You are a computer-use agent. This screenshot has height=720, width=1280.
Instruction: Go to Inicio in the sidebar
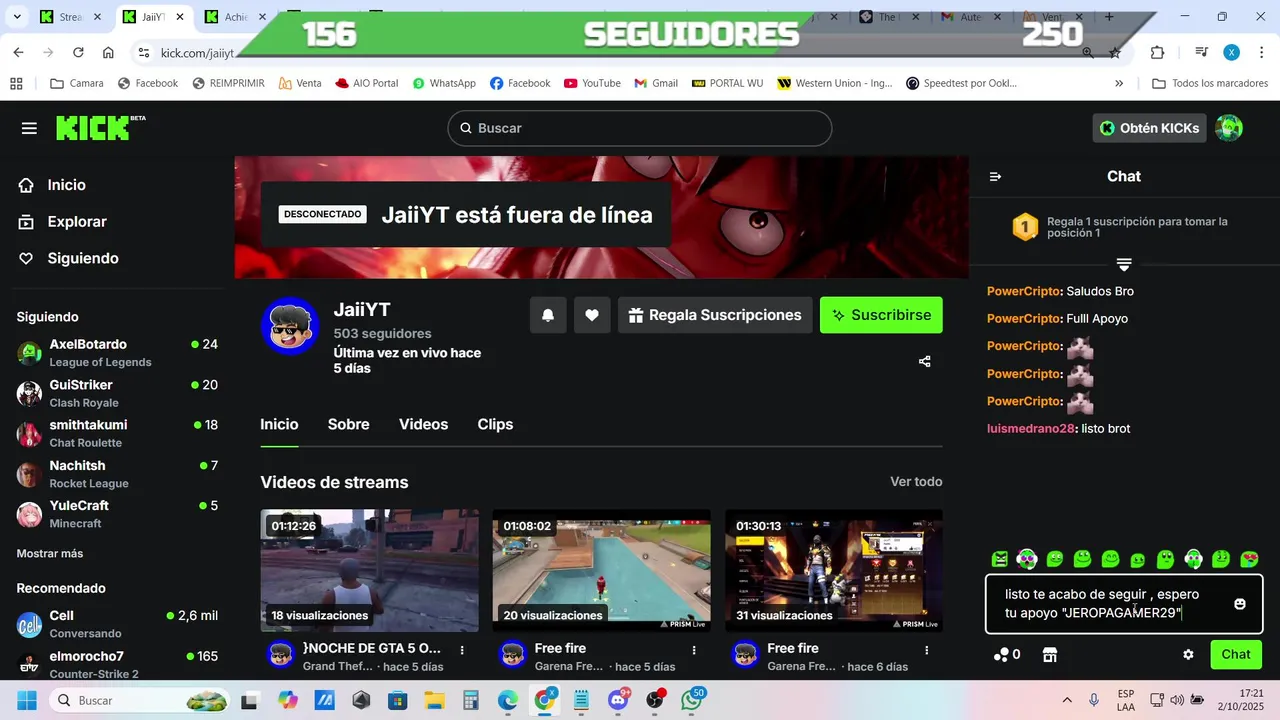pyautogui.click(x=53, y=185)
